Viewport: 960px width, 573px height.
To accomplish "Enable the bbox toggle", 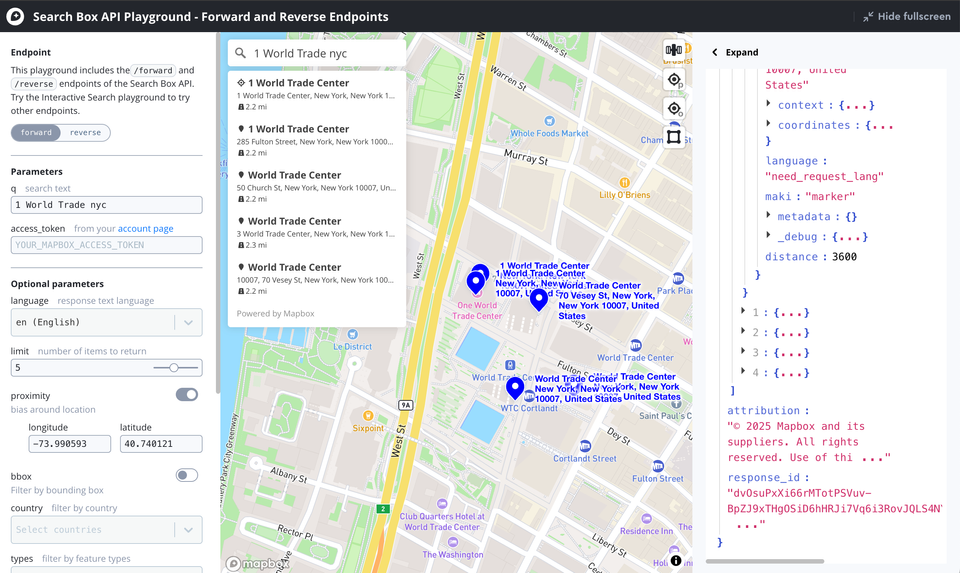I will [186, 475].
